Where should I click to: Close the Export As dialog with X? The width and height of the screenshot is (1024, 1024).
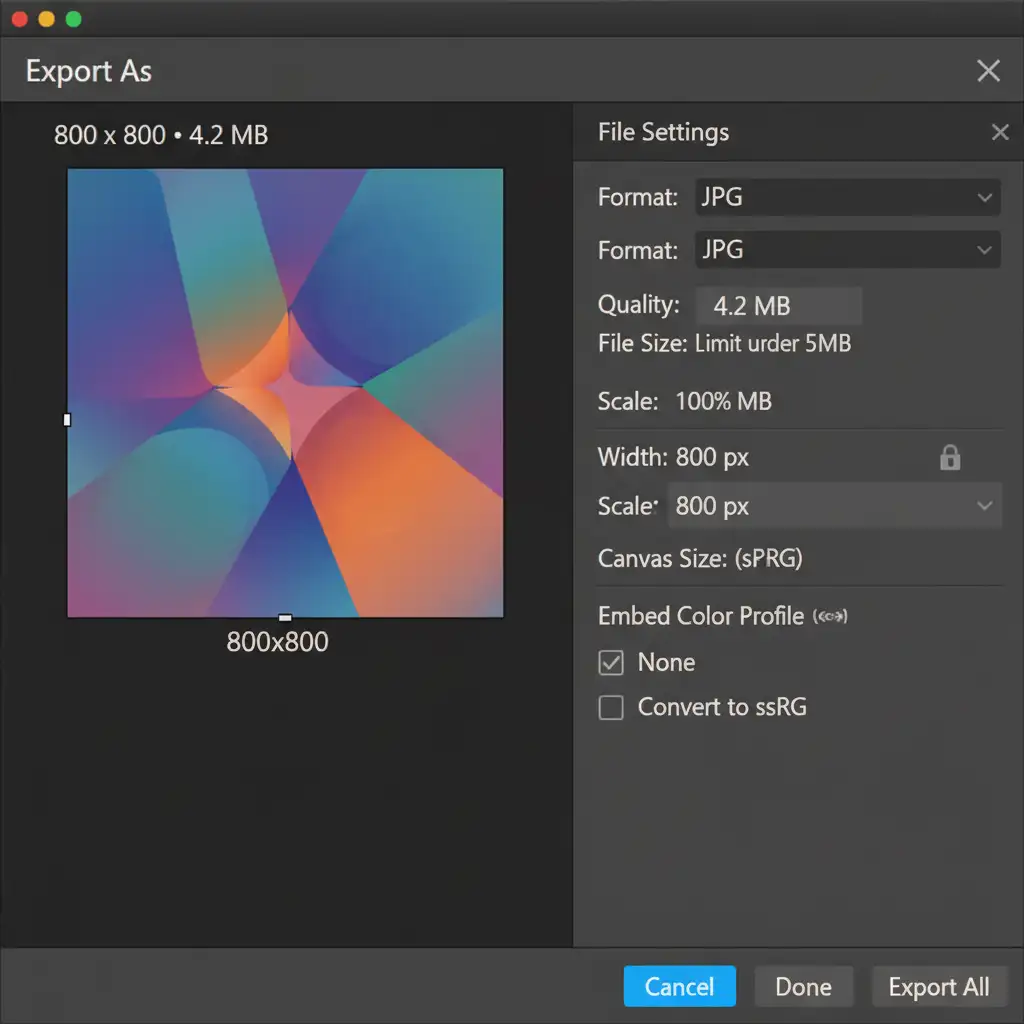(x=988, y=71)
